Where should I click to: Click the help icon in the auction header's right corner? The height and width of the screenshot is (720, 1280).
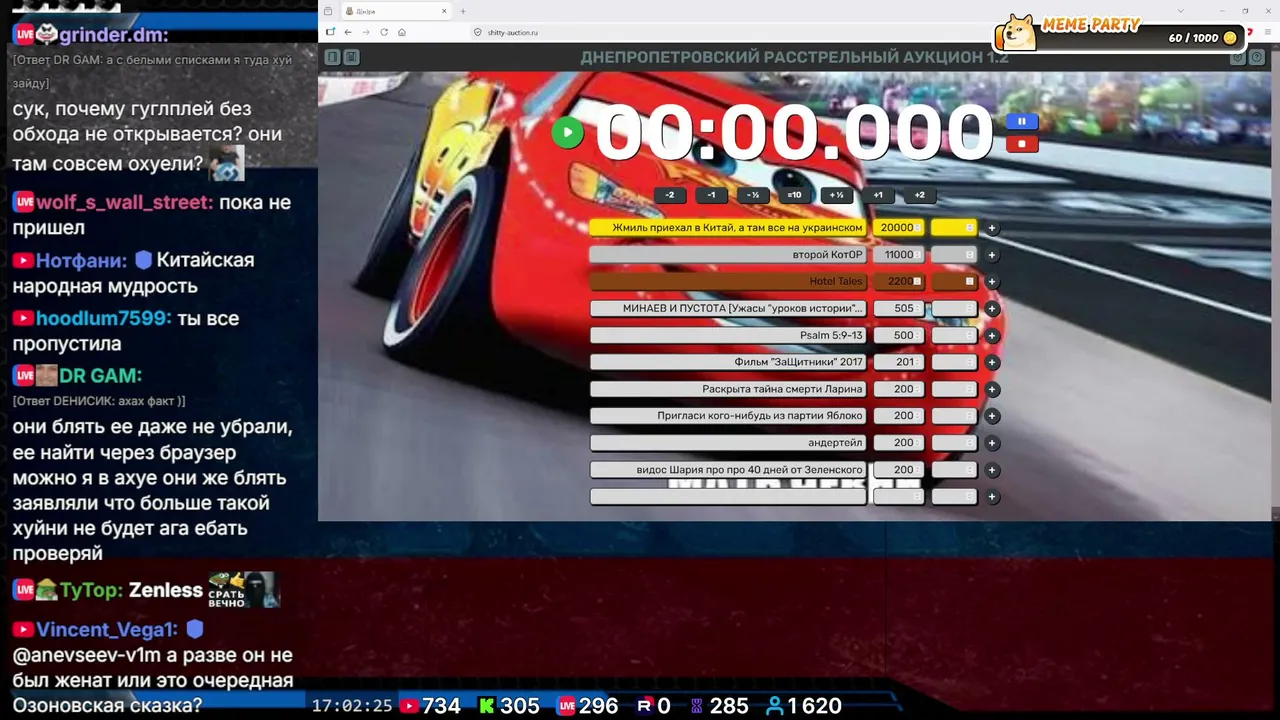[x=1257, y=57]
